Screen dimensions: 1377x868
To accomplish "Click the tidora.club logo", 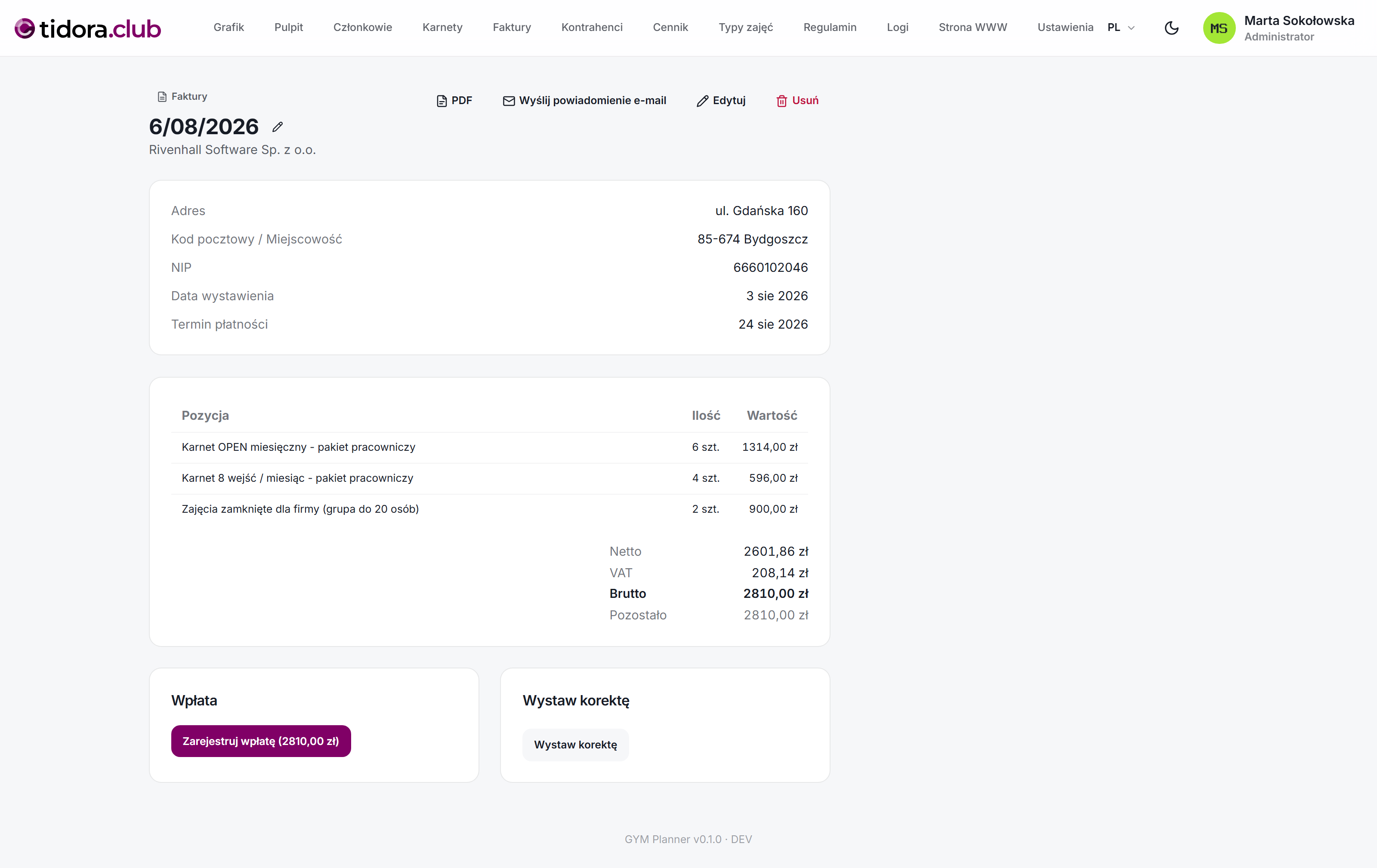I will pyautogui.click(x=88, y=28).
